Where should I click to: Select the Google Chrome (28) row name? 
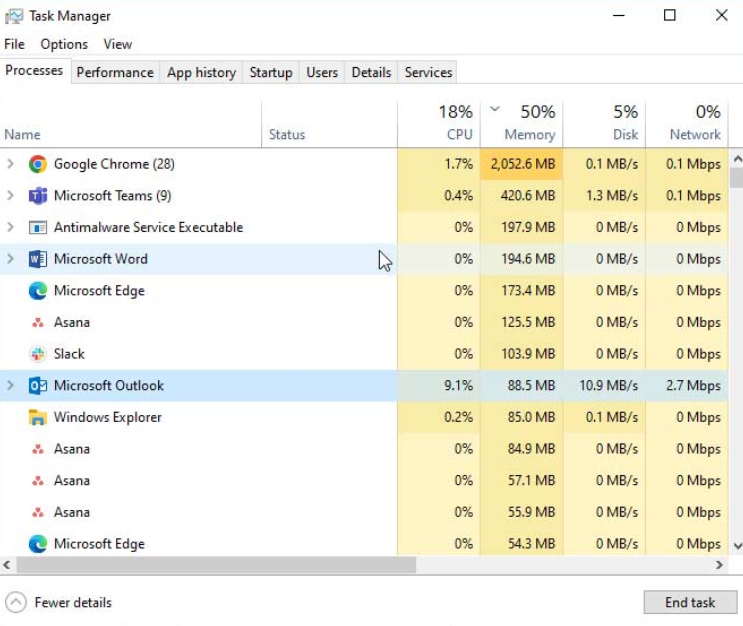[x=114, y=164]
